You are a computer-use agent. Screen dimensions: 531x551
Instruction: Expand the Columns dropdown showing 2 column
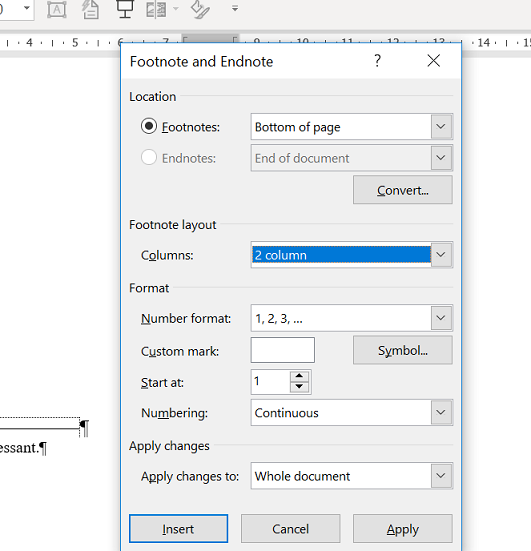click(441, 254)
